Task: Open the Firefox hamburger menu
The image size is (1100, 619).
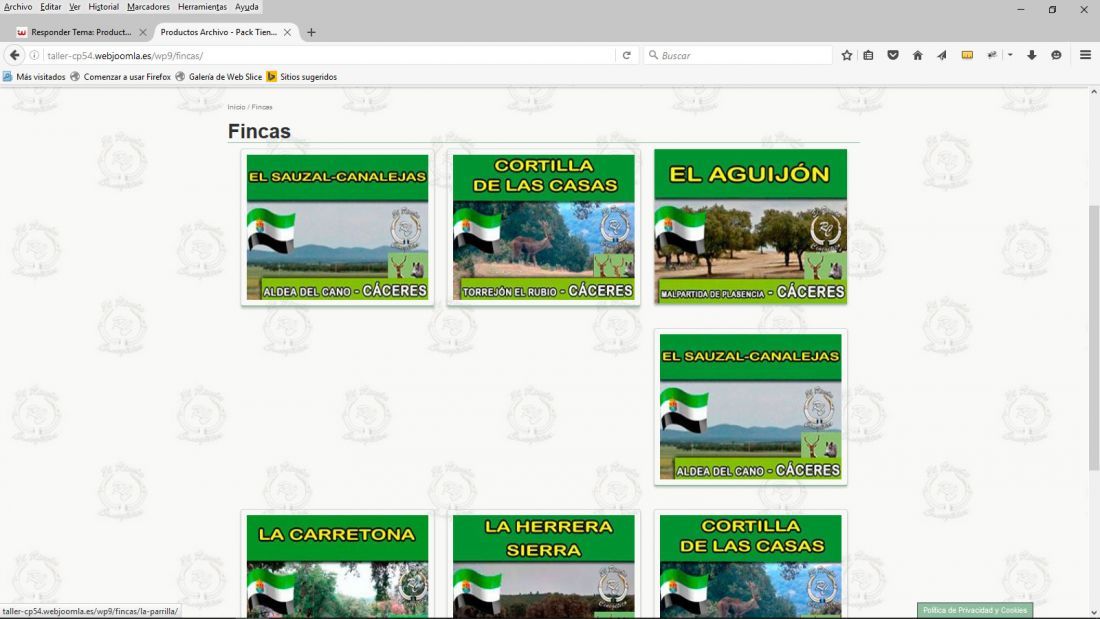Action: [x=1085, y=55]
